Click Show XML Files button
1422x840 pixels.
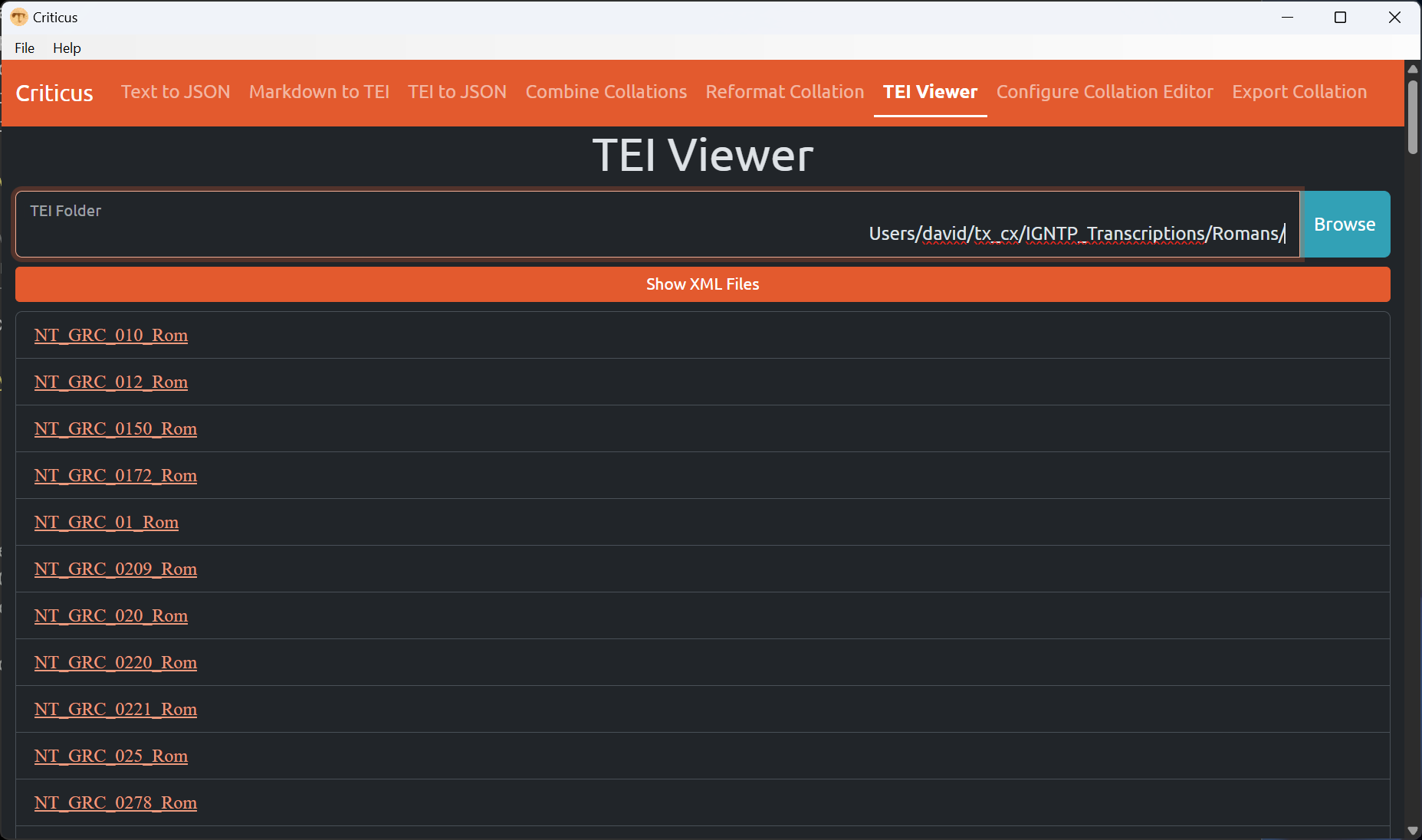pos(702,284)
